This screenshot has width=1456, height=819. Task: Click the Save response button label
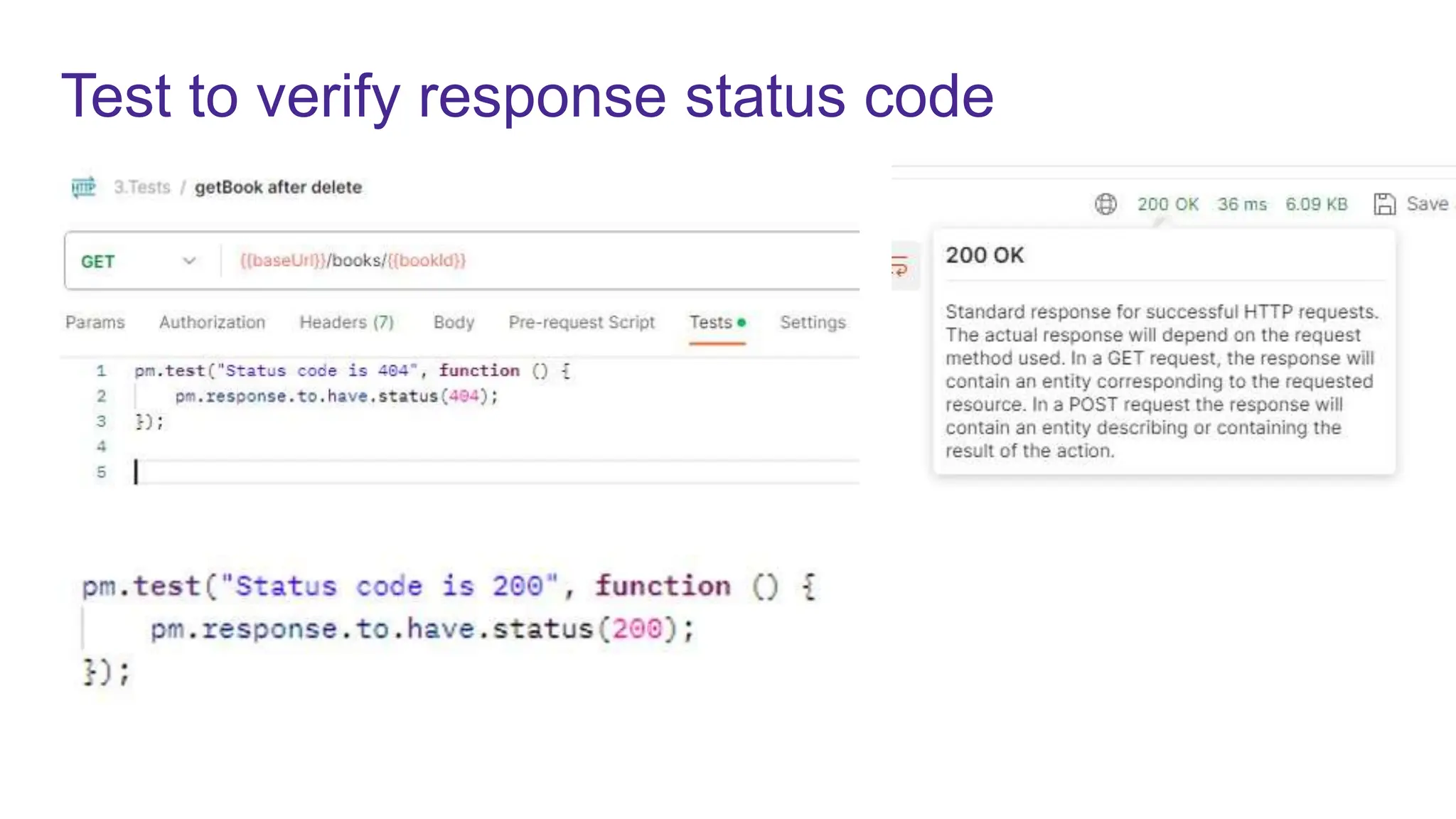[x=1427, y=204]
